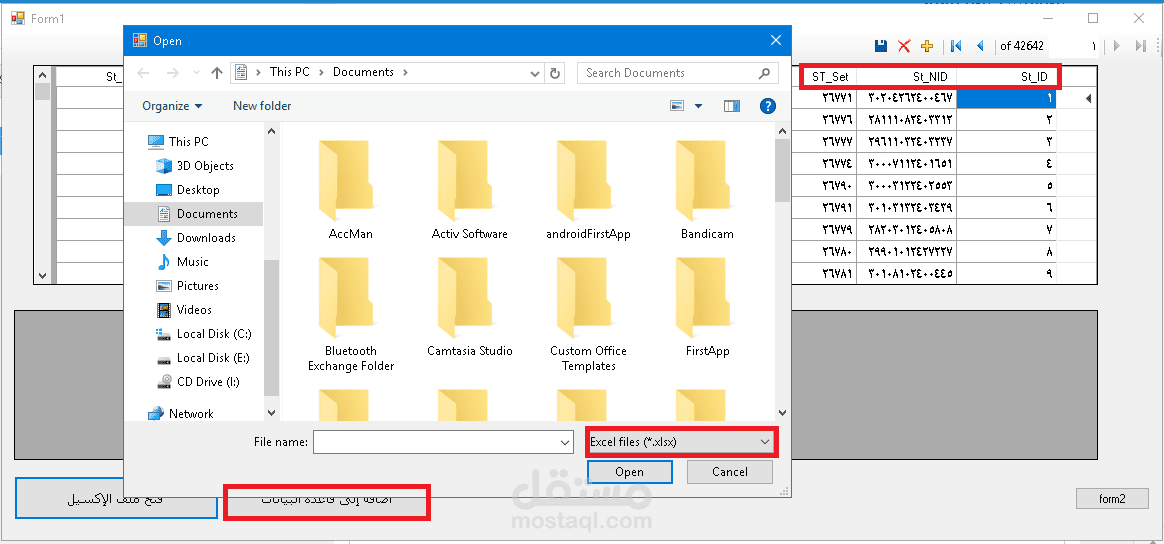Open the FirstApp folder
Screen dimensions: 1164x544
[x=707, y=307]
